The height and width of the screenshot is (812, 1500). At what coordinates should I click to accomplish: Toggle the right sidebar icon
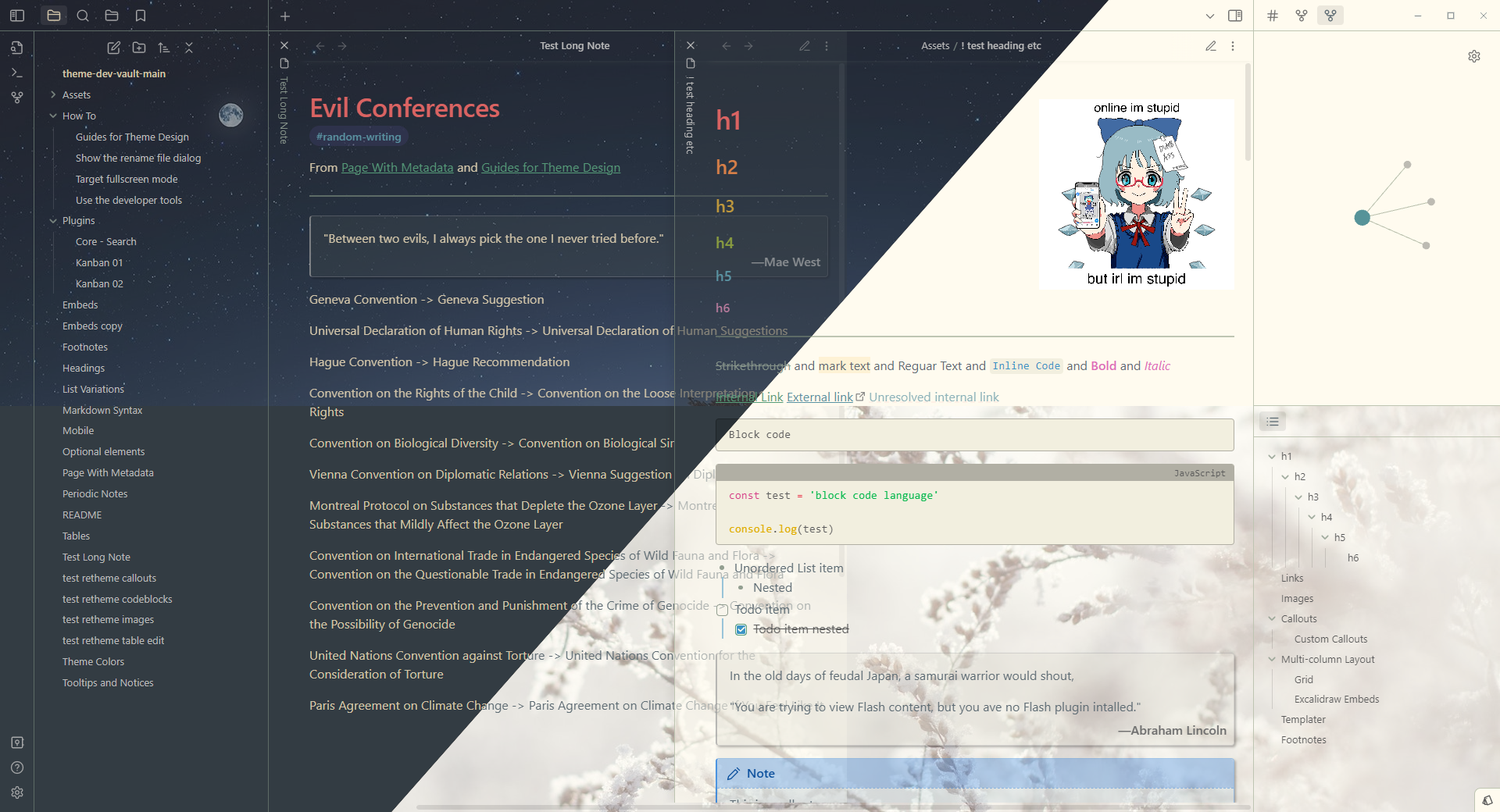(1235, 16)
